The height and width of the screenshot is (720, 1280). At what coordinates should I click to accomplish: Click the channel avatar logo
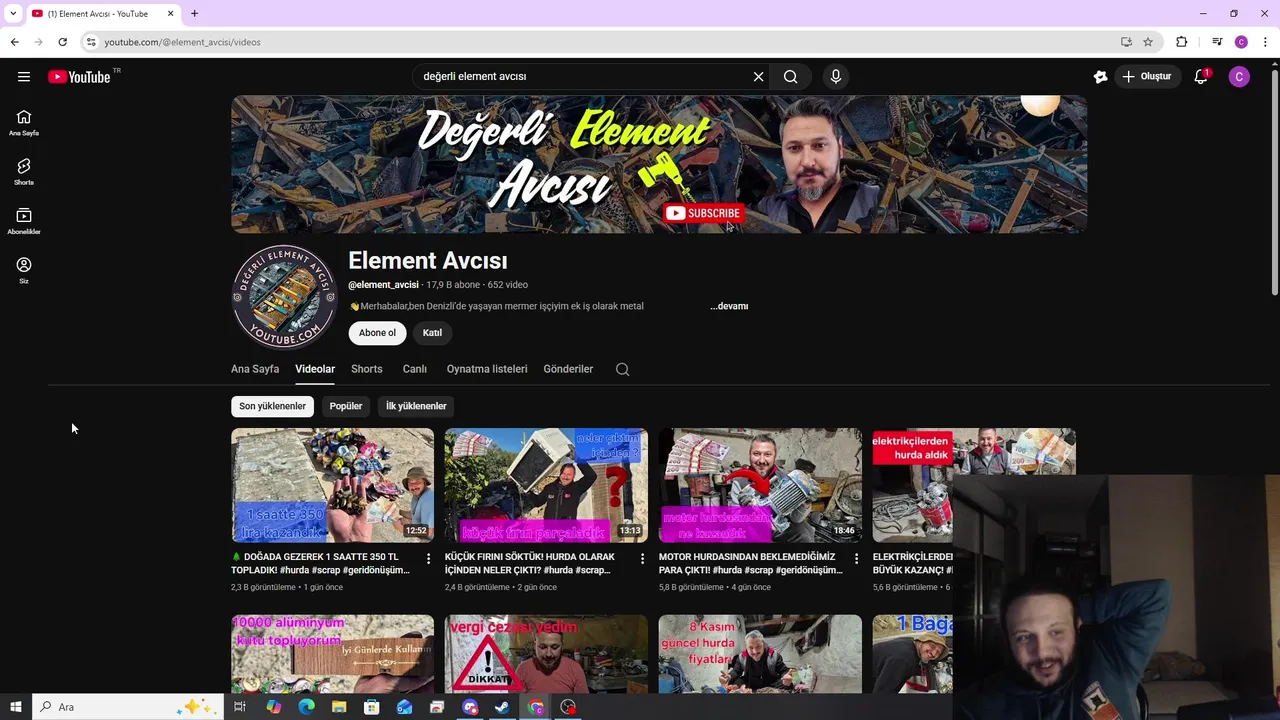pyautogui.click(x=284, y=297)
